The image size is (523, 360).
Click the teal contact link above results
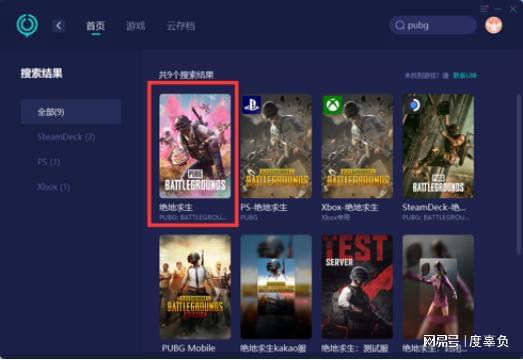[x=464, y=76]
